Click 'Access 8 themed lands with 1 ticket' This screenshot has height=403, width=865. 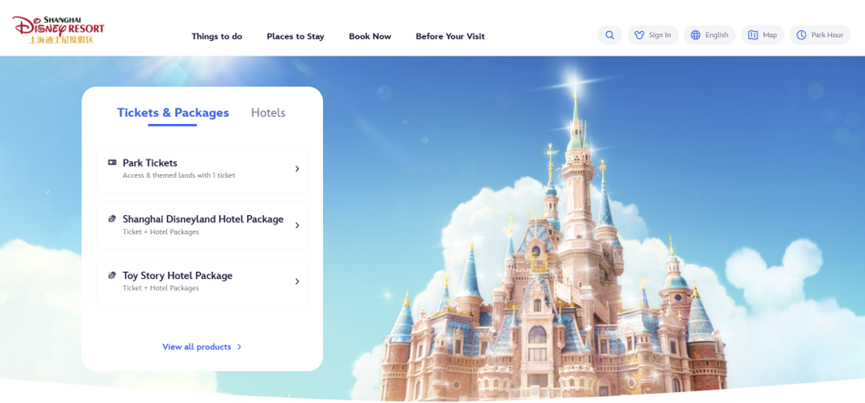pyautogui.click(x=179, y=176)
